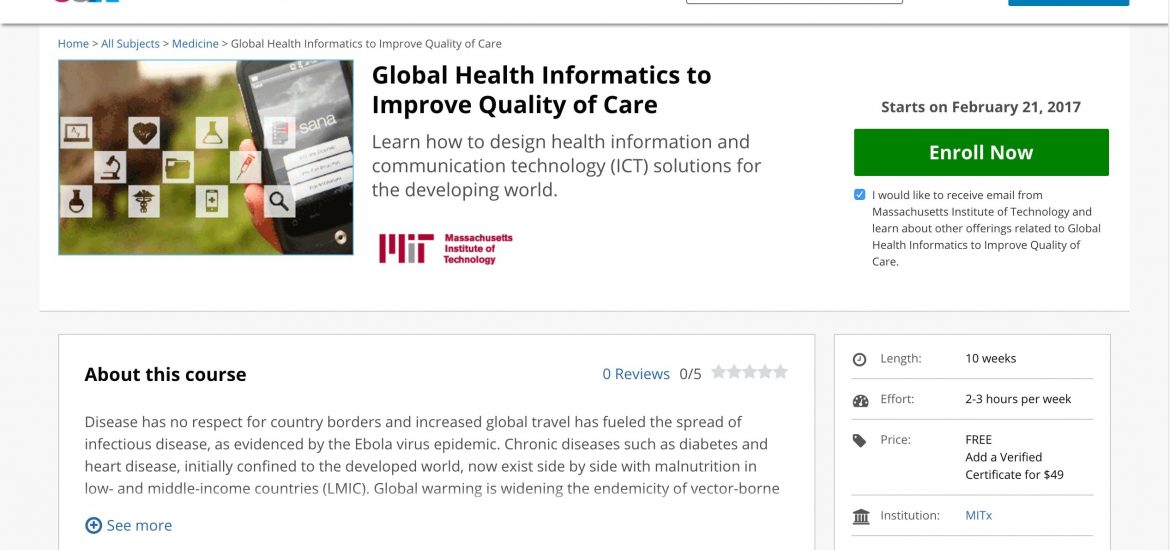Click 'Add a Verified Certificate for $49' text

(x=1014, y=466)
